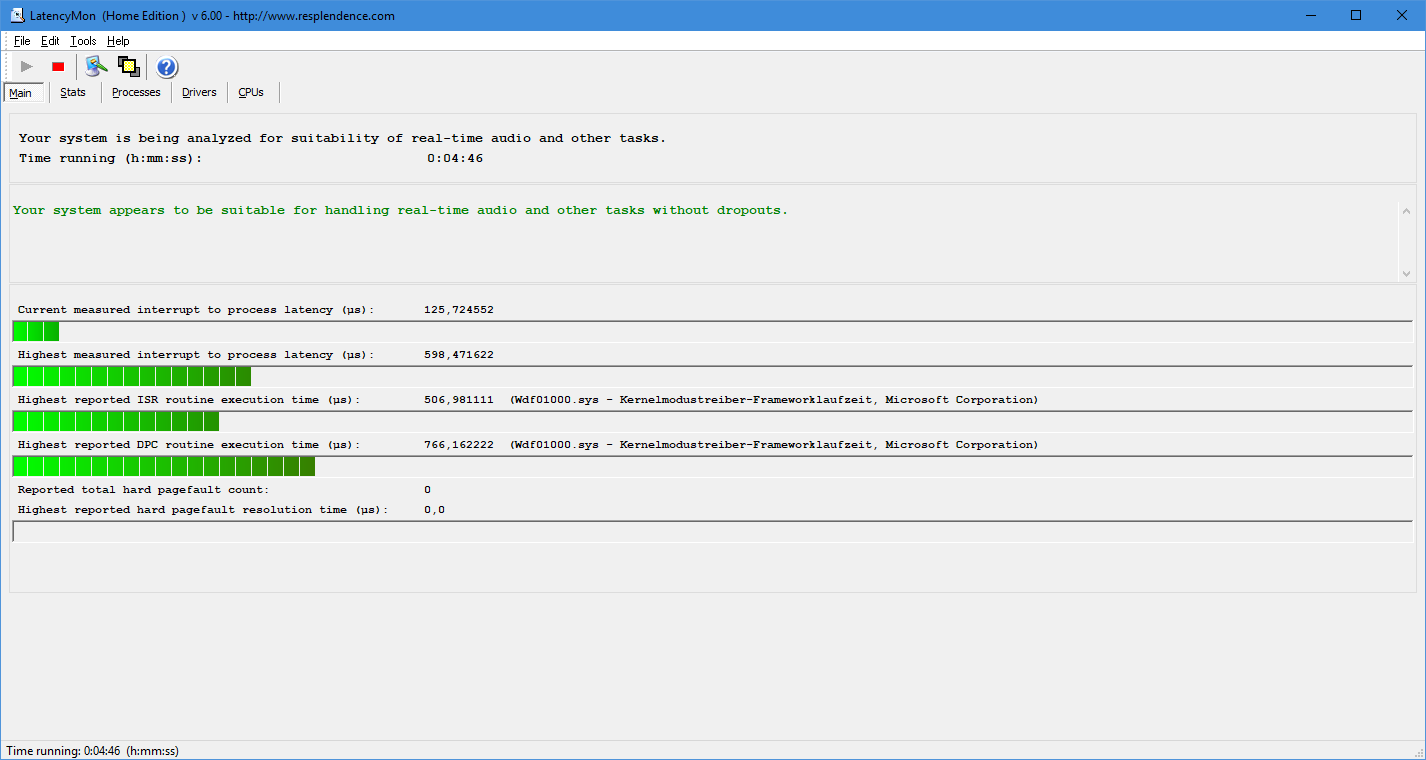The height and width of the screenshot is (760, 1426).
Task: Open the Help menu
Action: tap(118, 41)
